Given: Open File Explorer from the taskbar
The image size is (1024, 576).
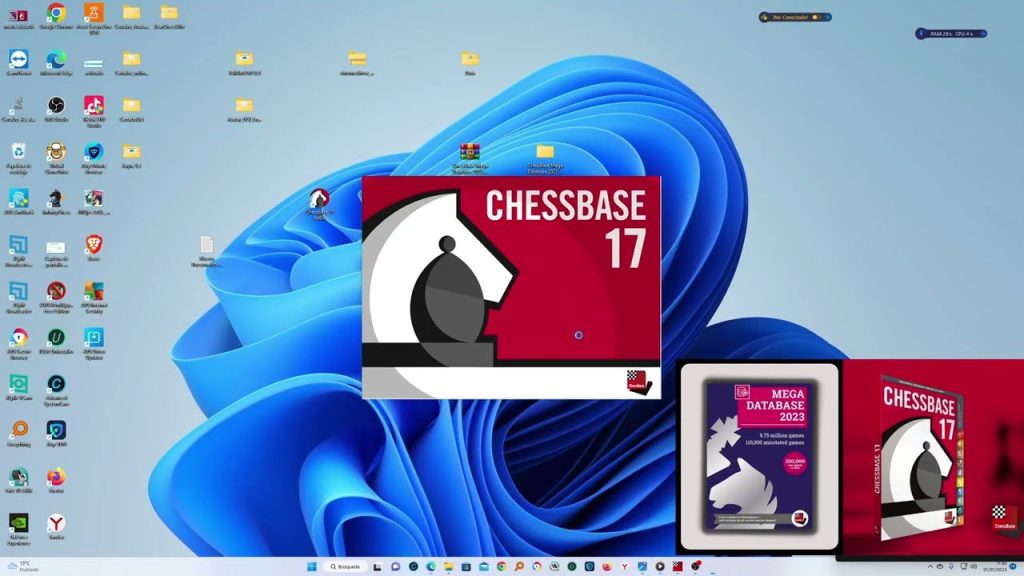Looking at the screenshot, I should click(x=449, y=566).
